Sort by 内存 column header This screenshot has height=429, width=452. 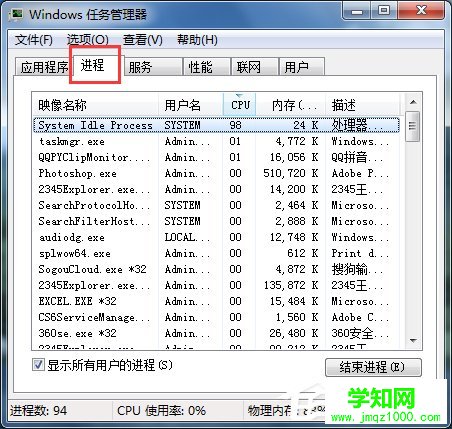point(291,105)
